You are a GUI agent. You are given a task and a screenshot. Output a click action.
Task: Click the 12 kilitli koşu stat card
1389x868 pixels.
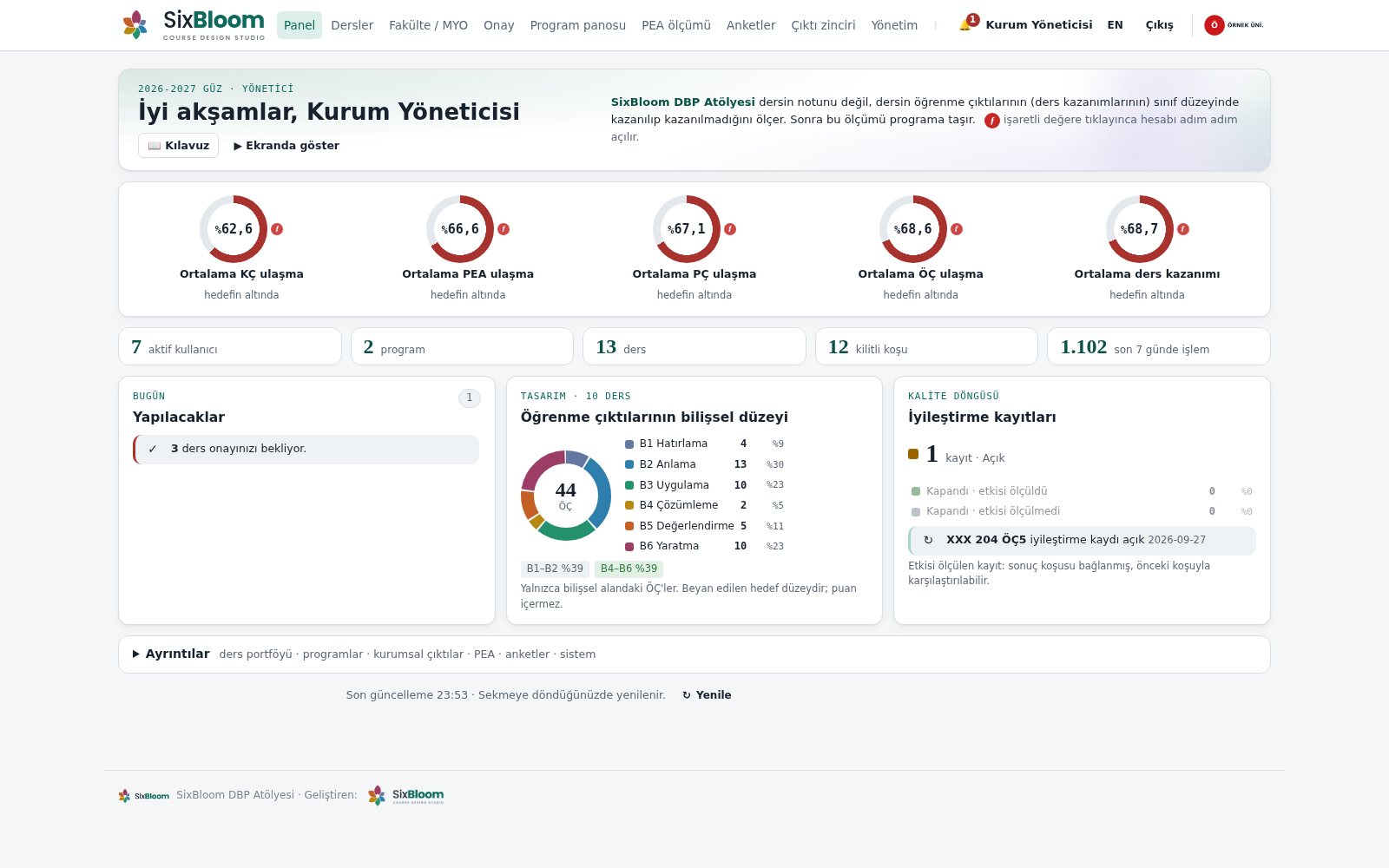coord(926,346)
